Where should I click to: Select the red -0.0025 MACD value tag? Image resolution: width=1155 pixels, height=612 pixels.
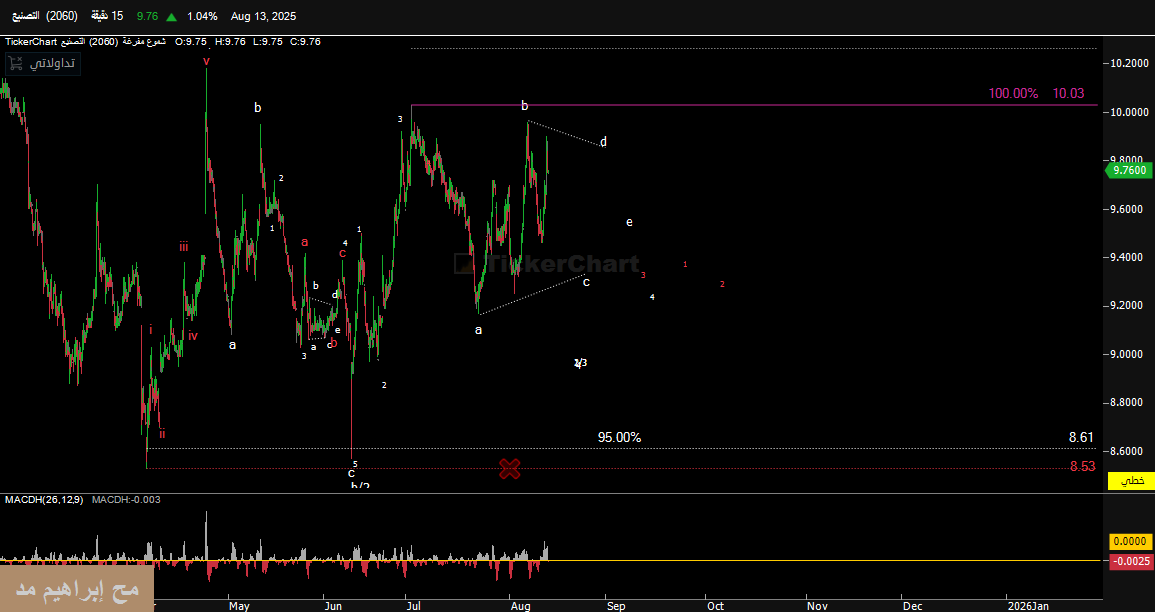tap(1131, 561)
